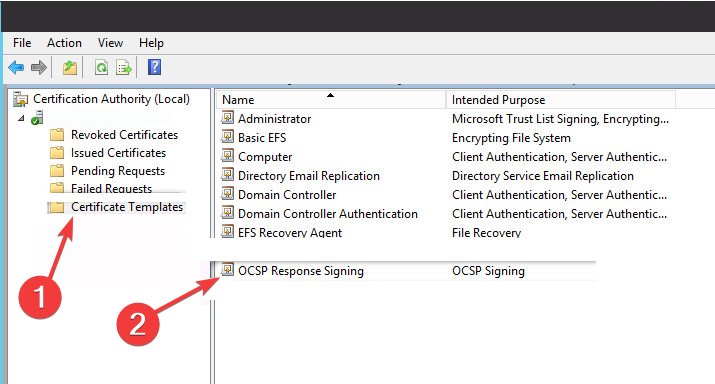Image resolution: width=715 pixels, height=384 pixels.
Task: Open the Action menu
Action: pos(64,43)
